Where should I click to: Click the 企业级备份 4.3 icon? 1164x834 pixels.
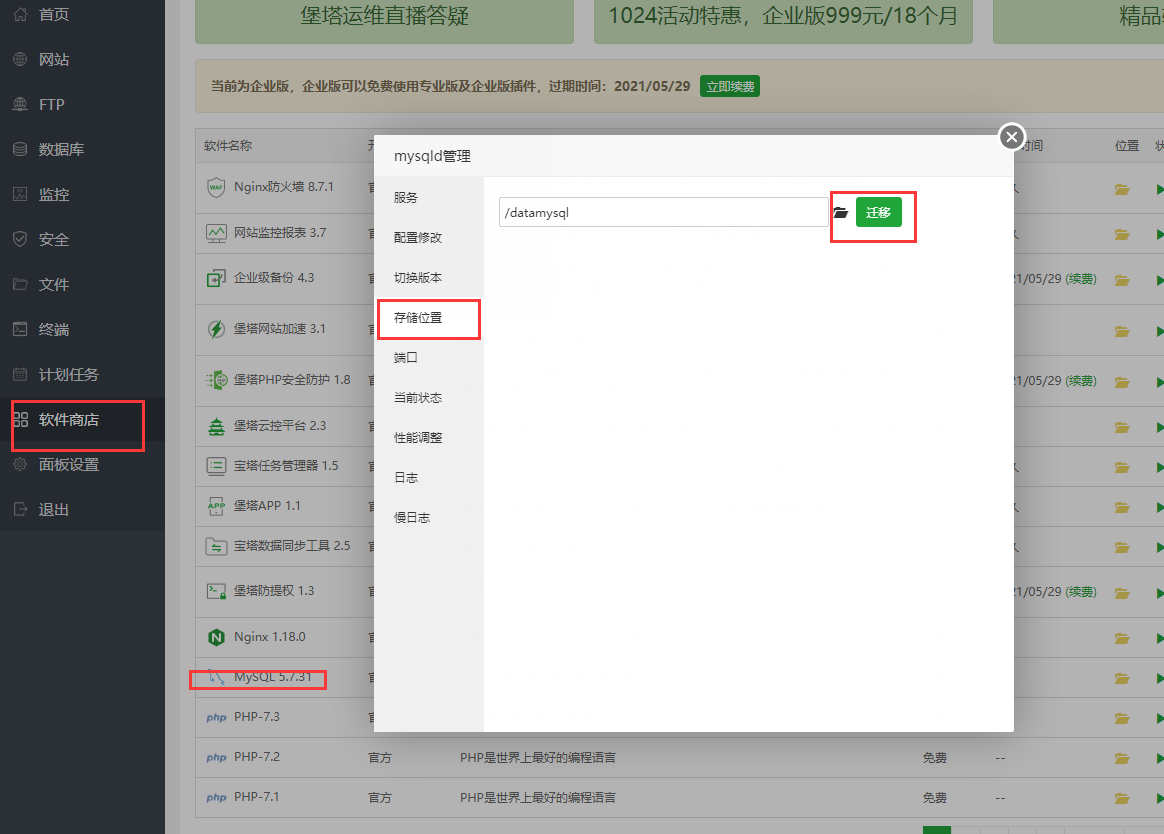(216, 278)
